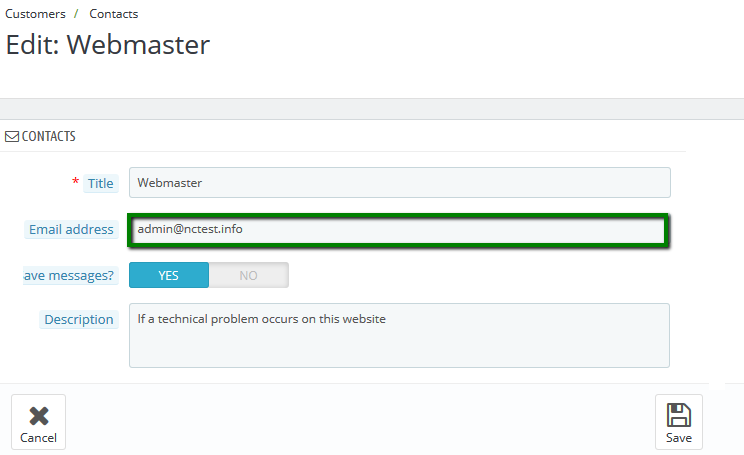Switch save messages toggle to NO
The height and width of the screenshot is (455, 744).
pos(248,275)
